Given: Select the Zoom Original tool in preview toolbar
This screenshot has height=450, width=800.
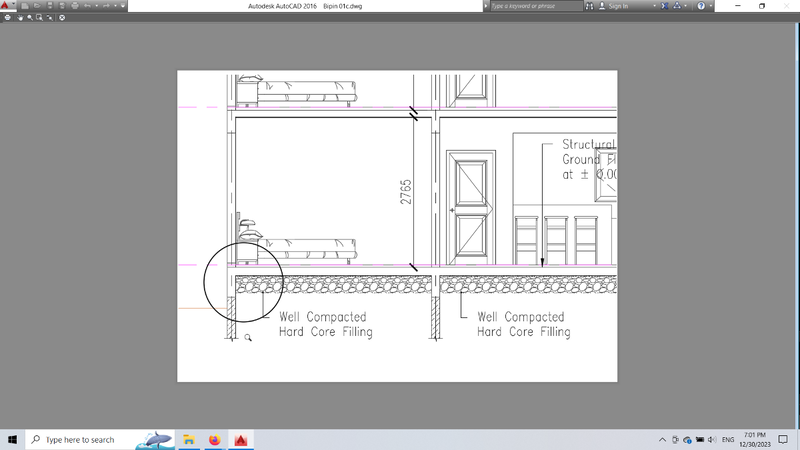Looking at the screenshot, I should click(49, 17).
